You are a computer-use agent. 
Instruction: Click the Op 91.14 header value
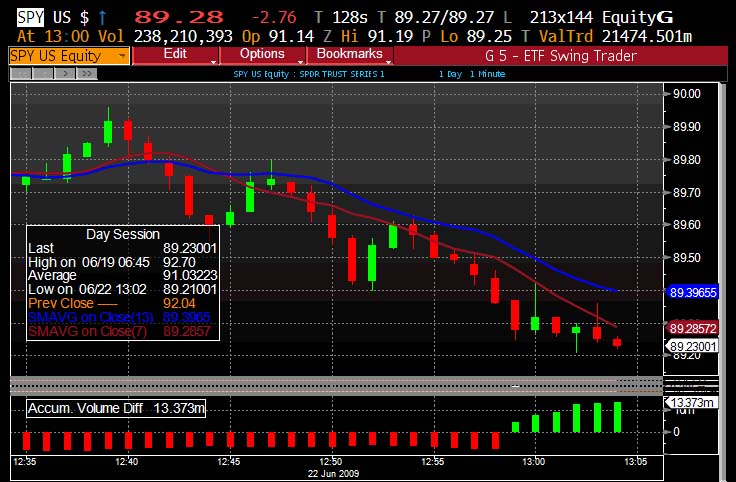pyautogui.click(x=278, y=36)
